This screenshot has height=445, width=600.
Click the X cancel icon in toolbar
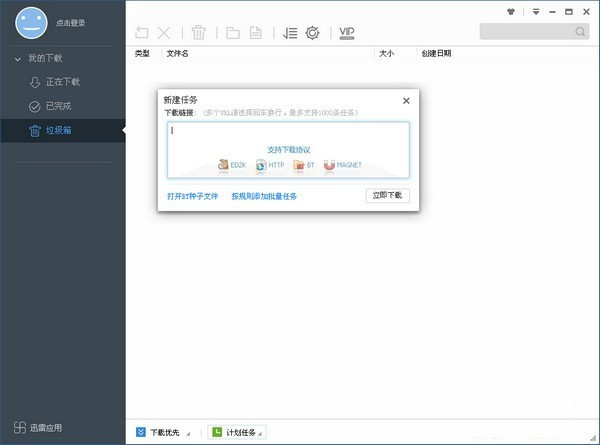[164, 33]
